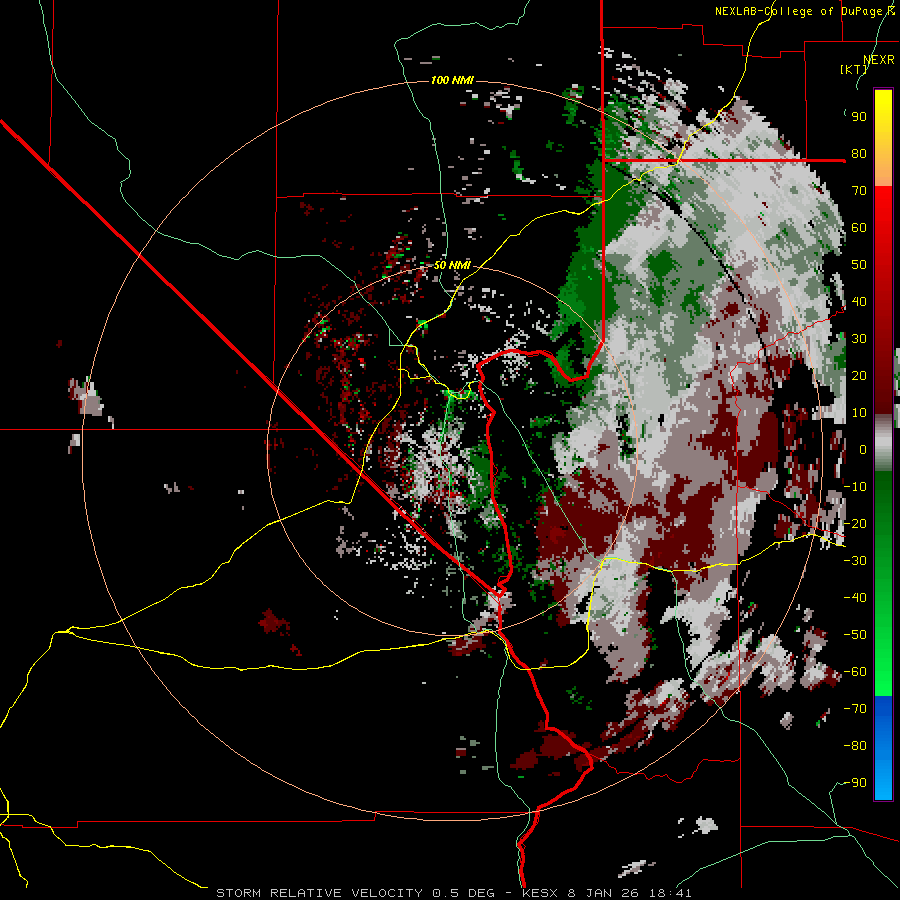Click the -90 value on the velocity scale
This screenshot has width=900, height=900.
tap(855, 783)
